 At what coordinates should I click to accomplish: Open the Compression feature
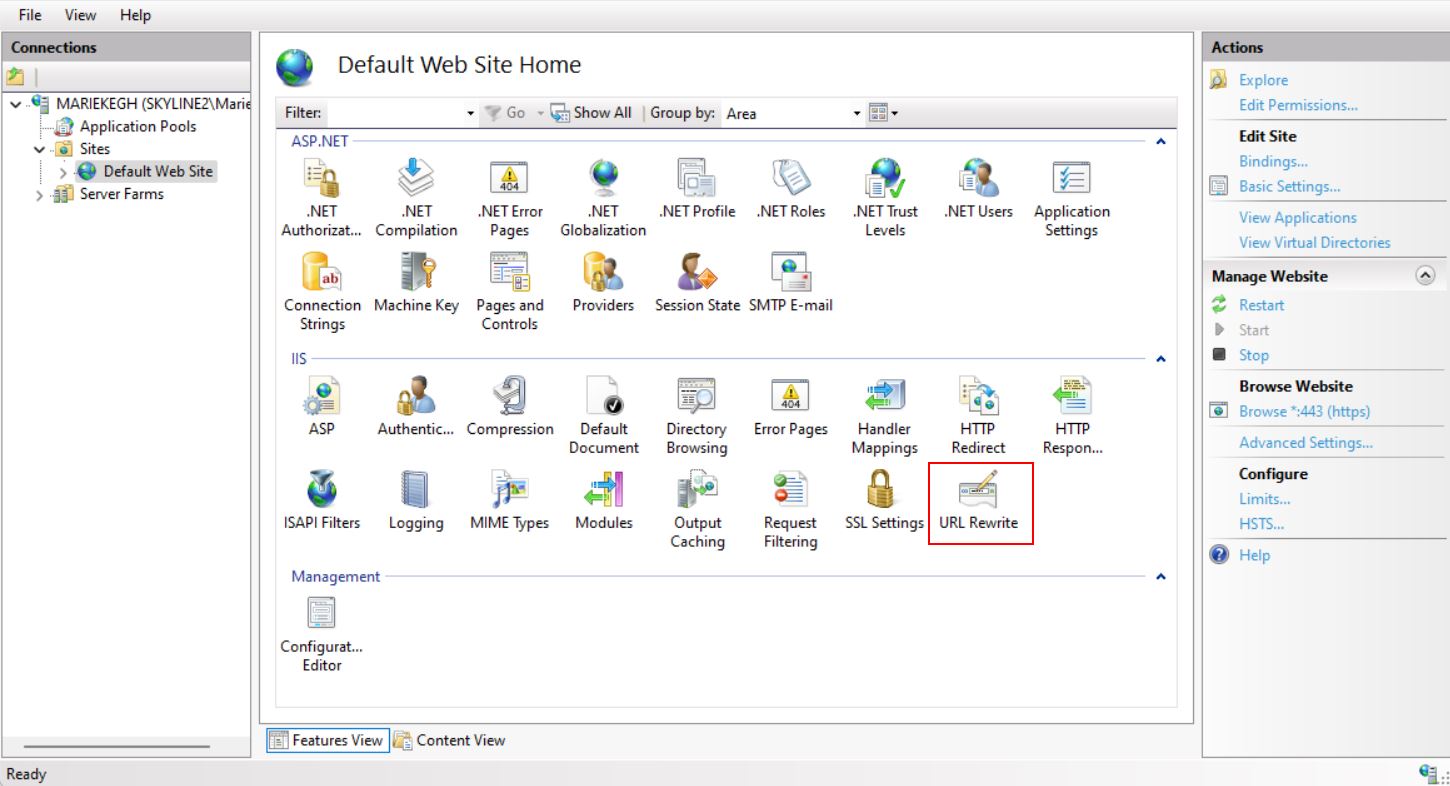(x=509, y=408)
